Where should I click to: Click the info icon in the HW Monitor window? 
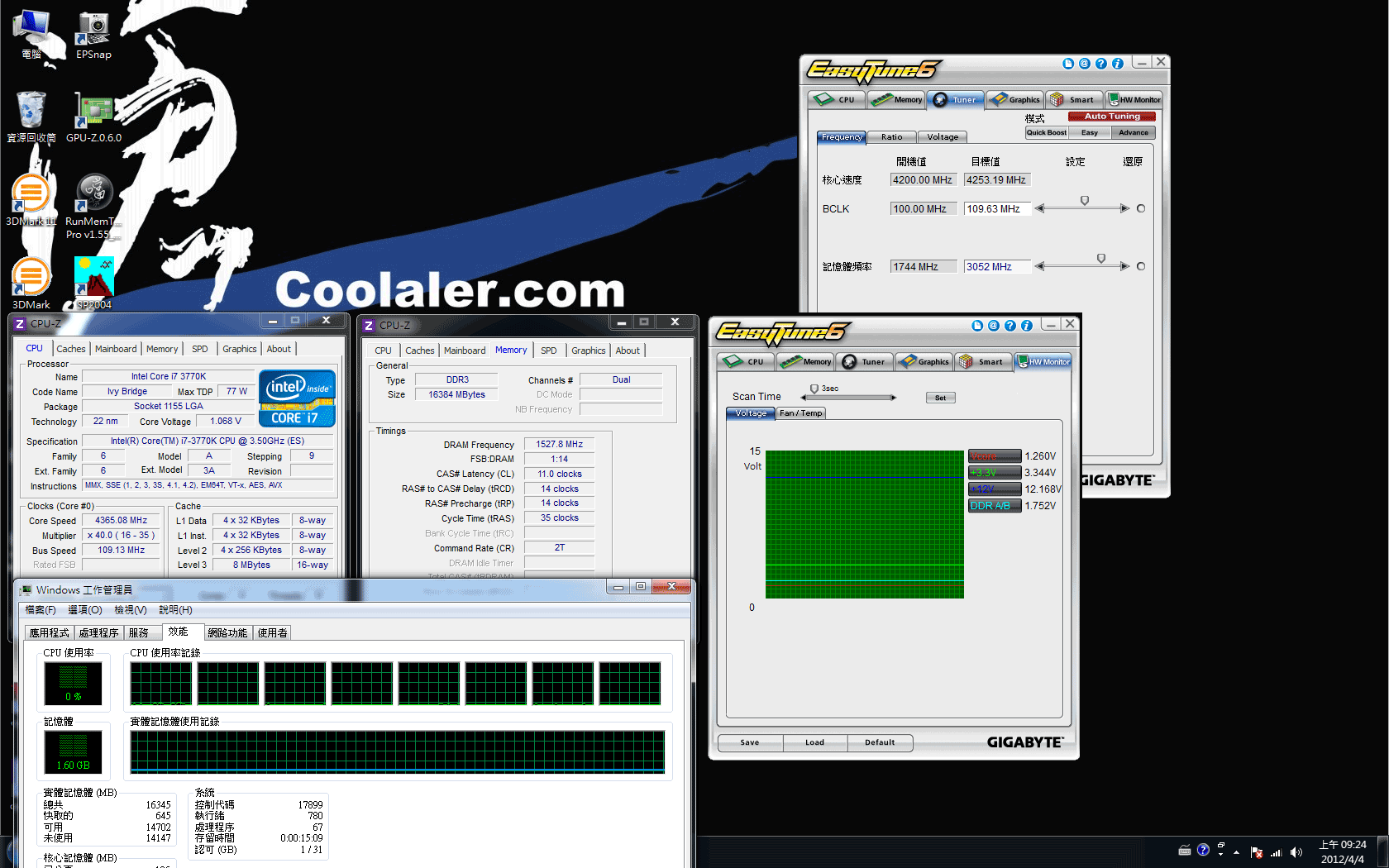1026,326
